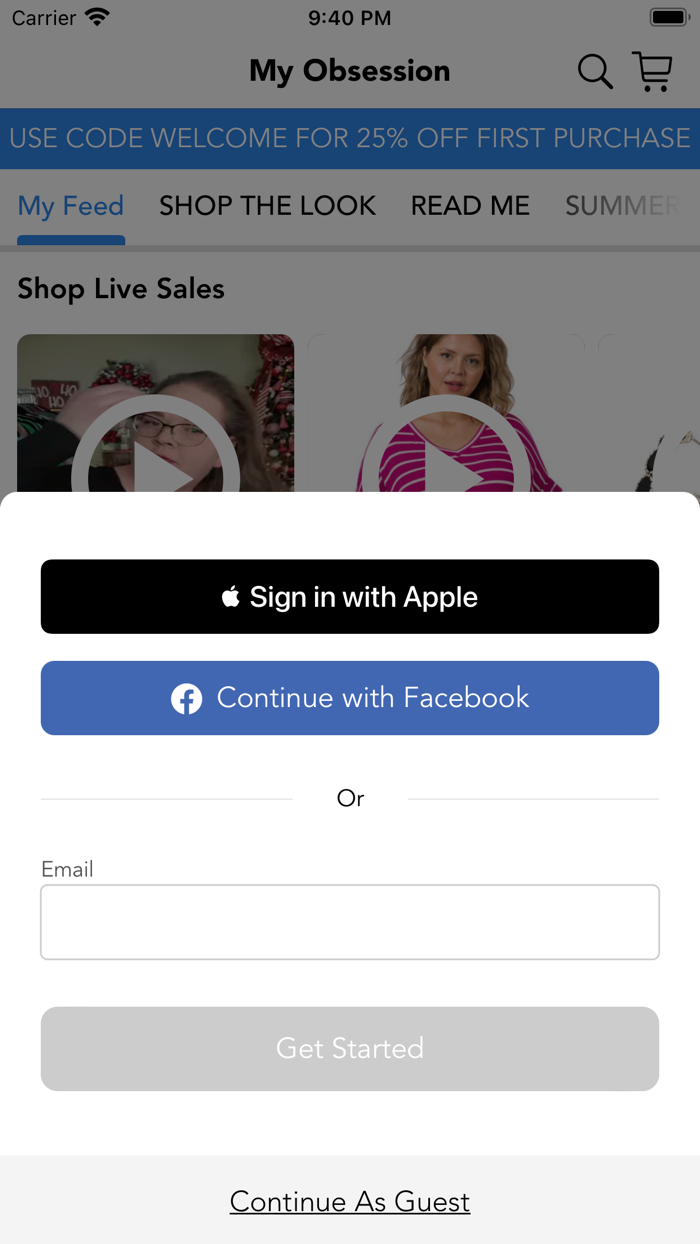
Task: Open the search magnifier icon
Action: coord(595,71)
